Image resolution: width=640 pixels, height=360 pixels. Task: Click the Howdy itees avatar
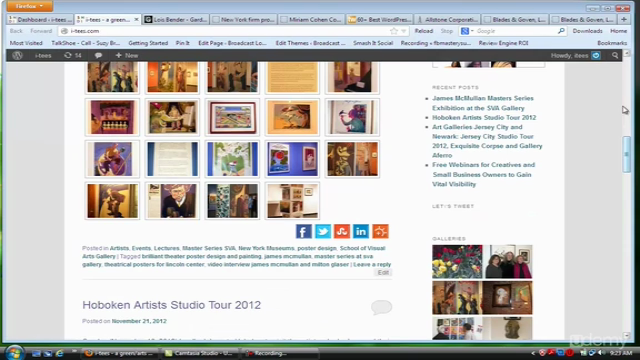coord(596,56)
